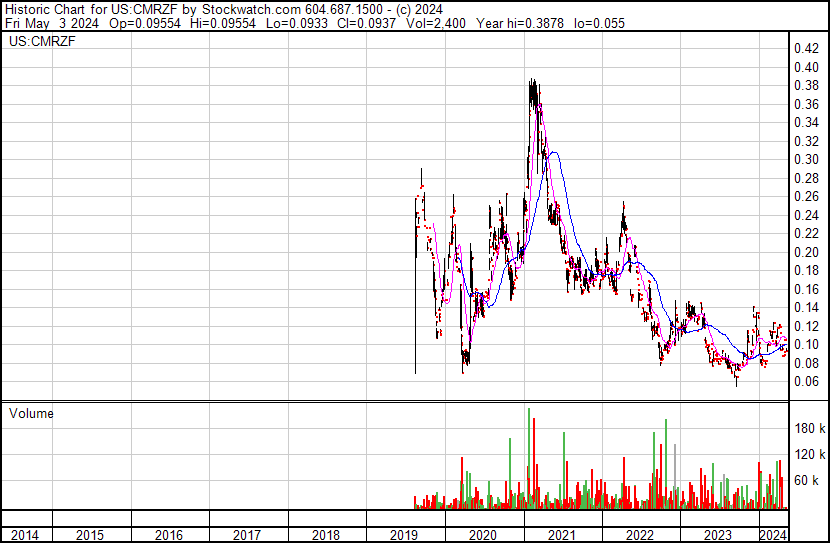Click the 180 k volume axis label
This screenshot has height=543, width=830.
[x=810, y=428]
